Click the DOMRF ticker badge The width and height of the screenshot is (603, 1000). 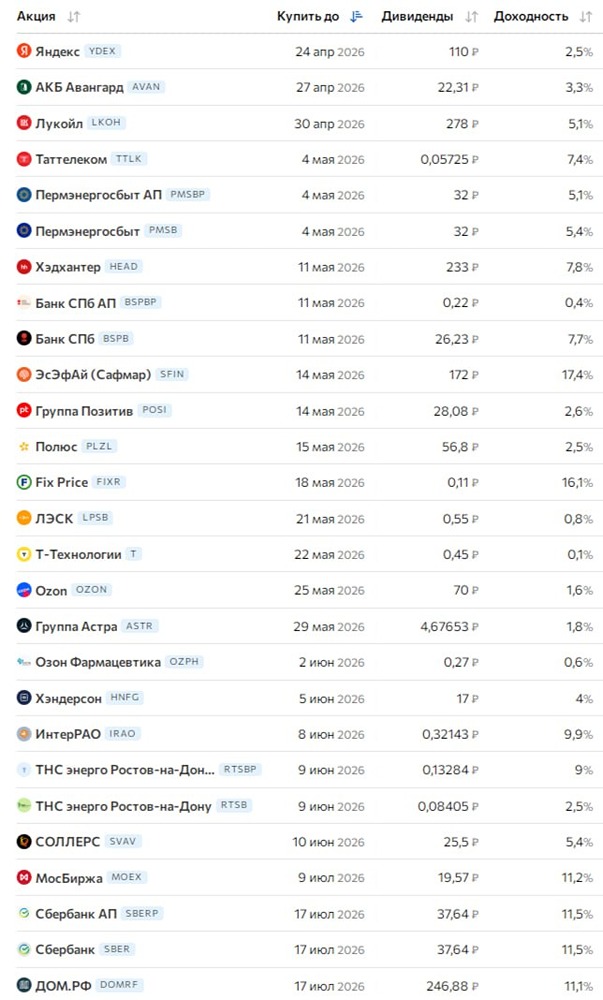pyautogui.click(x=120, y=985)
